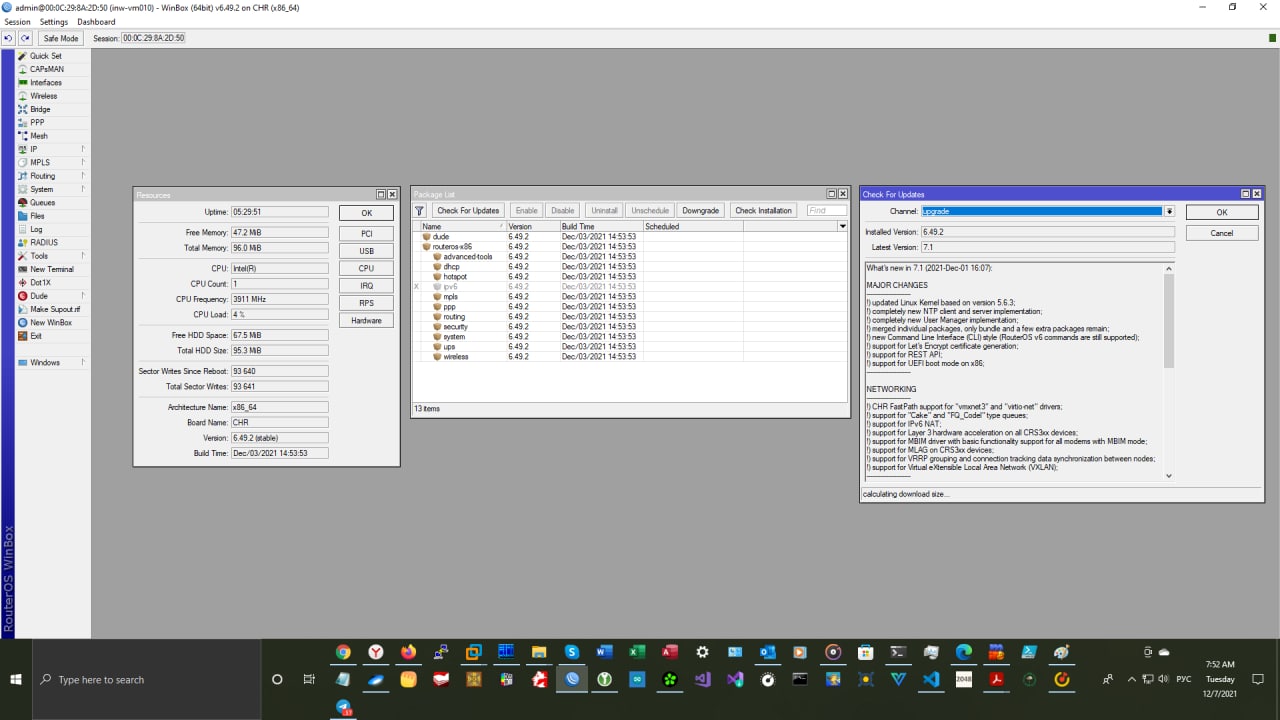1280x720 pixels.
Task: Open Microsoft Word from the taskbar
Action: (604, 652)
